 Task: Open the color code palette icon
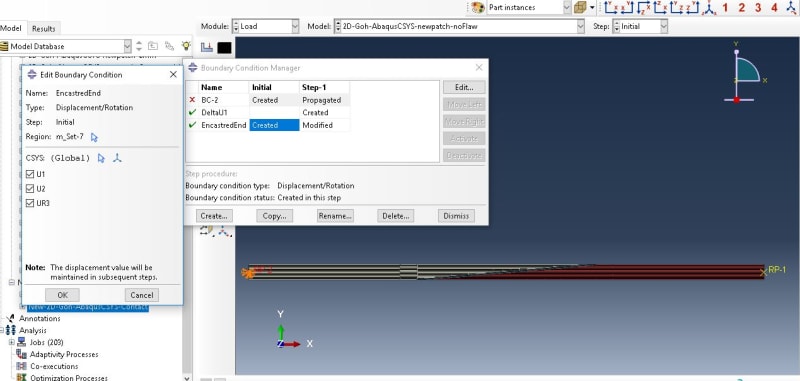coord(478,7)
